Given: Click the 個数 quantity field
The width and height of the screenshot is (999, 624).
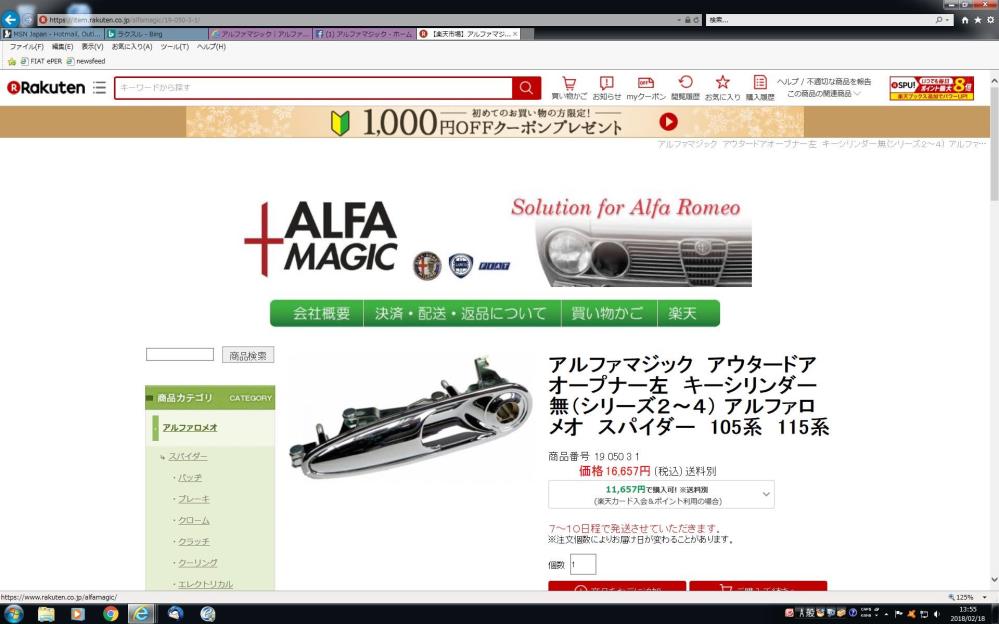Looking at the screenshot, I should (582, 564).
